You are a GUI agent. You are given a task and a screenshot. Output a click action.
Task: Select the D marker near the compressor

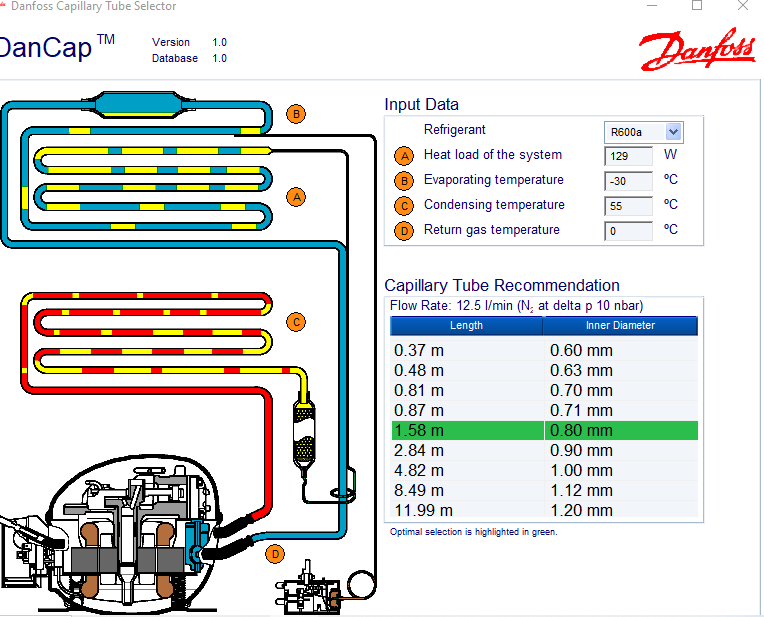coord(275,554)
